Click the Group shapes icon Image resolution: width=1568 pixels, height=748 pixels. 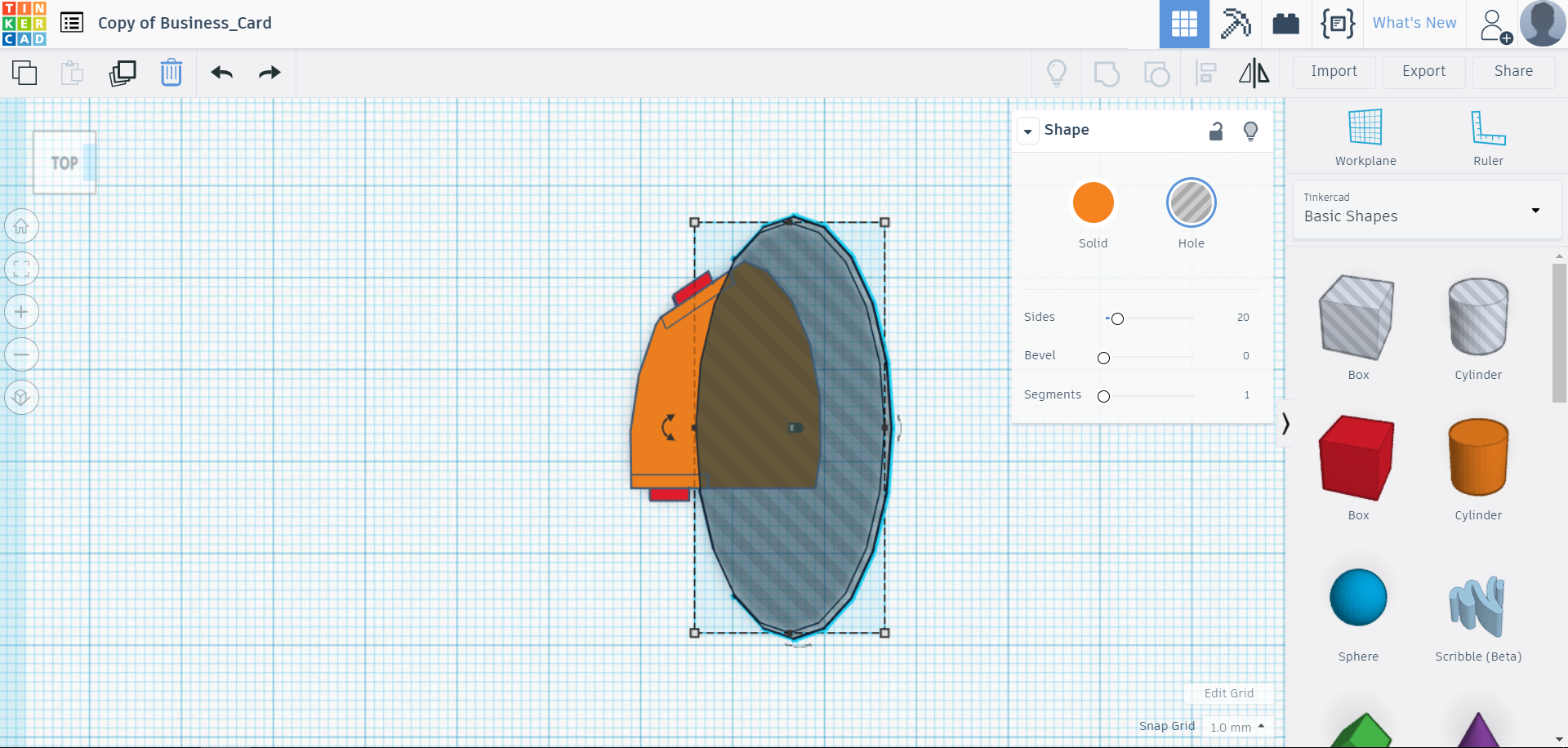pos(1107,73)
